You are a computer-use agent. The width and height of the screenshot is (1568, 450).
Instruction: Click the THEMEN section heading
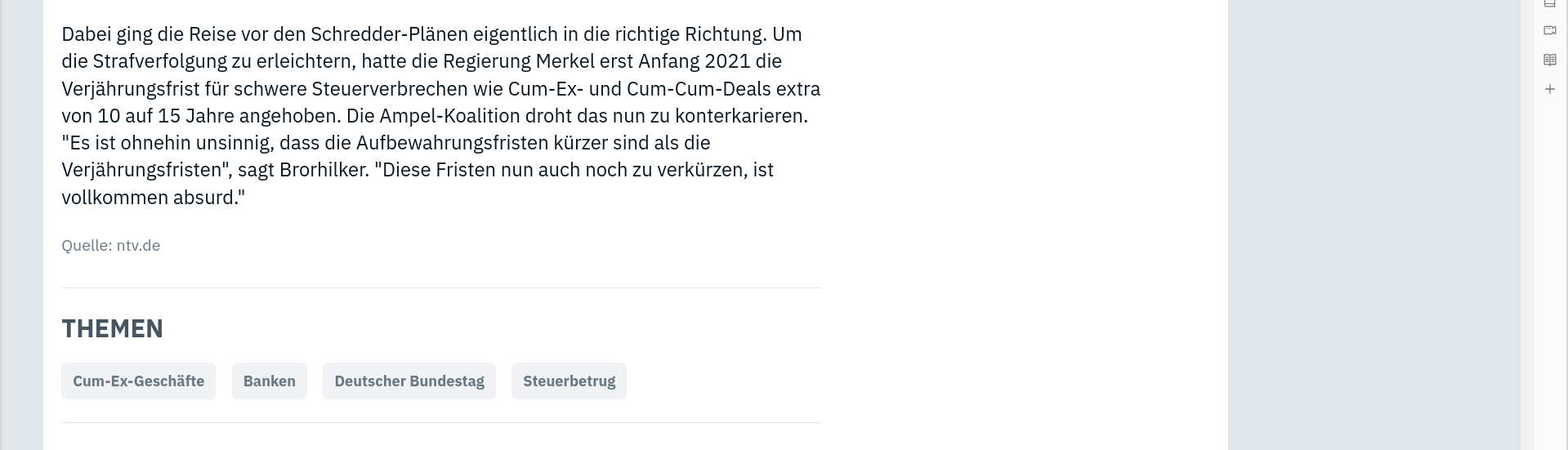(x=113, y=328)
